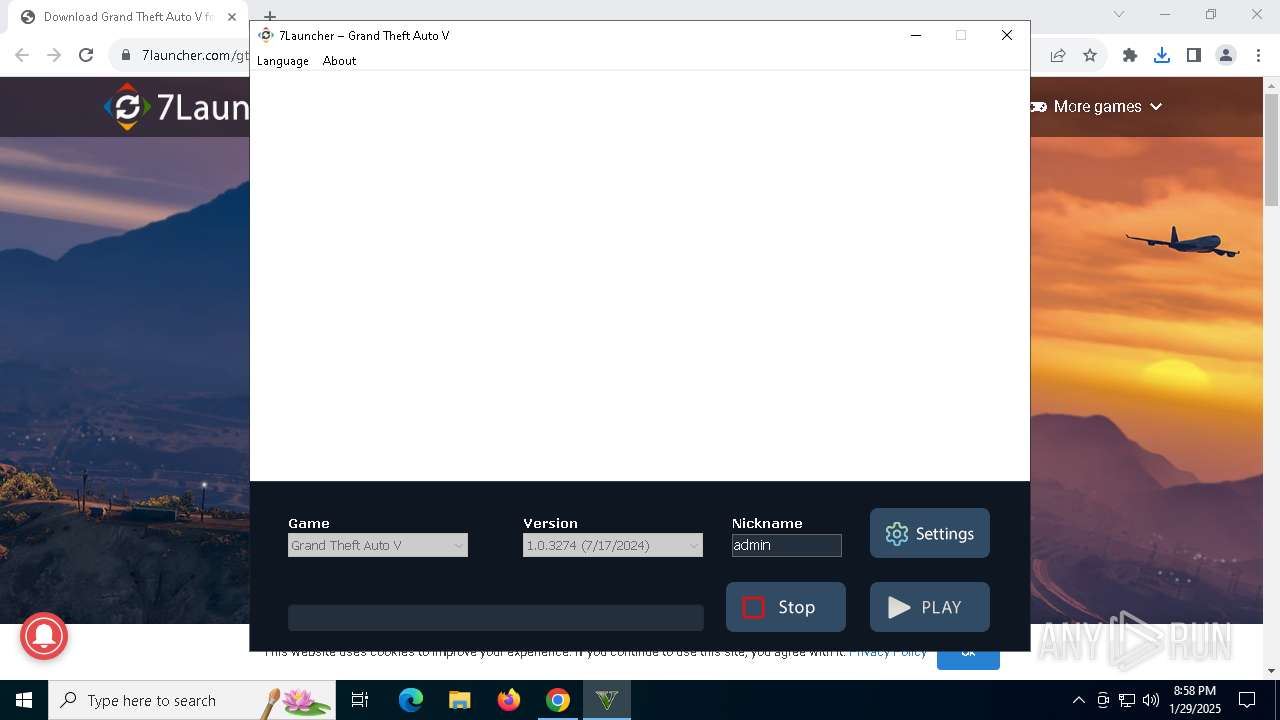The width and height of the screenshot is (1280, 720).
Task: Open the volume tray icon
Action: [1151, 700]
